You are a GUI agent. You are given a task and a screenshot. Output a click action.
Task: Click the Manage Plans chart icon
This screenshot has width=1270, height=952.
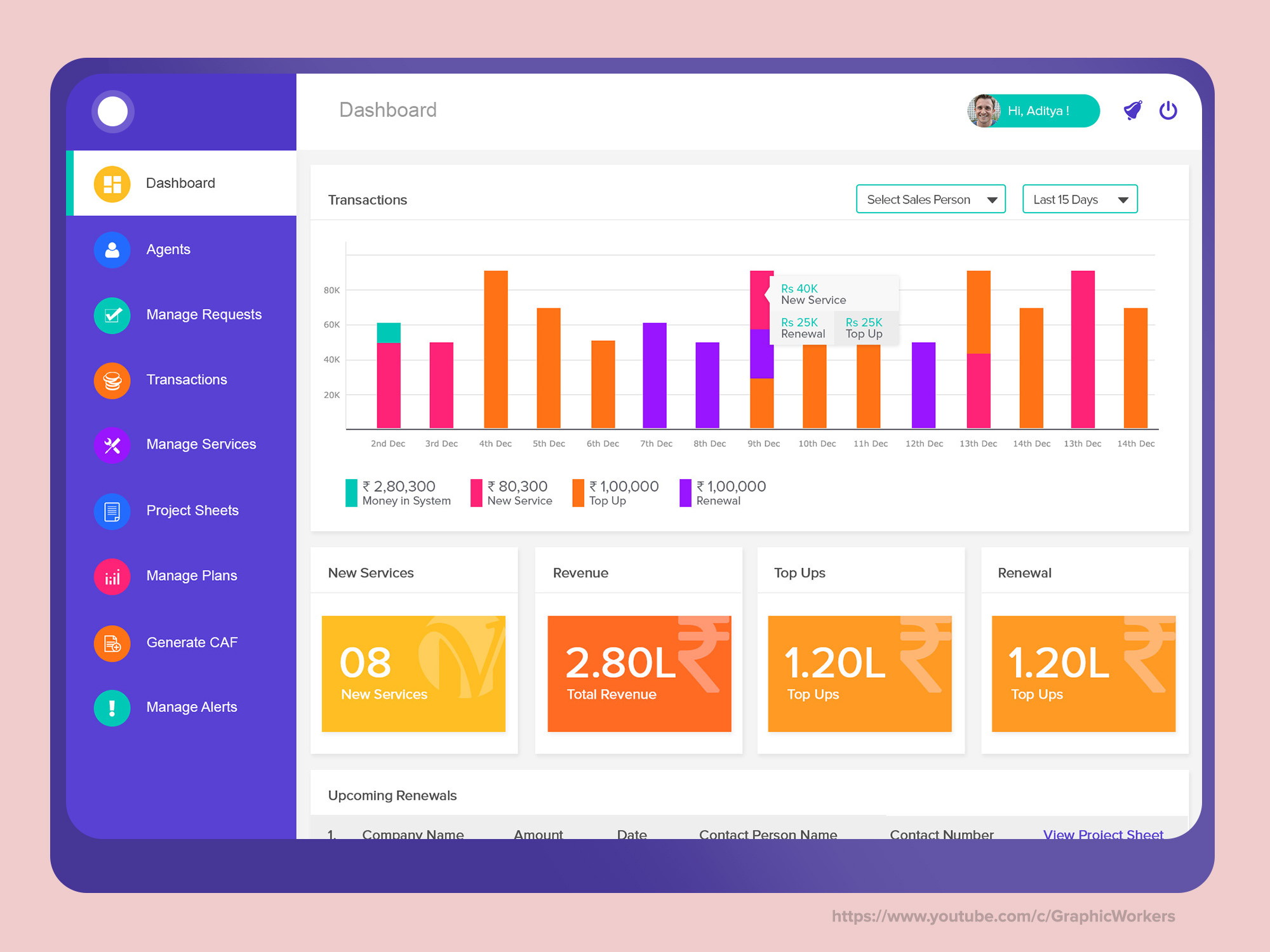tap(112, 576)
